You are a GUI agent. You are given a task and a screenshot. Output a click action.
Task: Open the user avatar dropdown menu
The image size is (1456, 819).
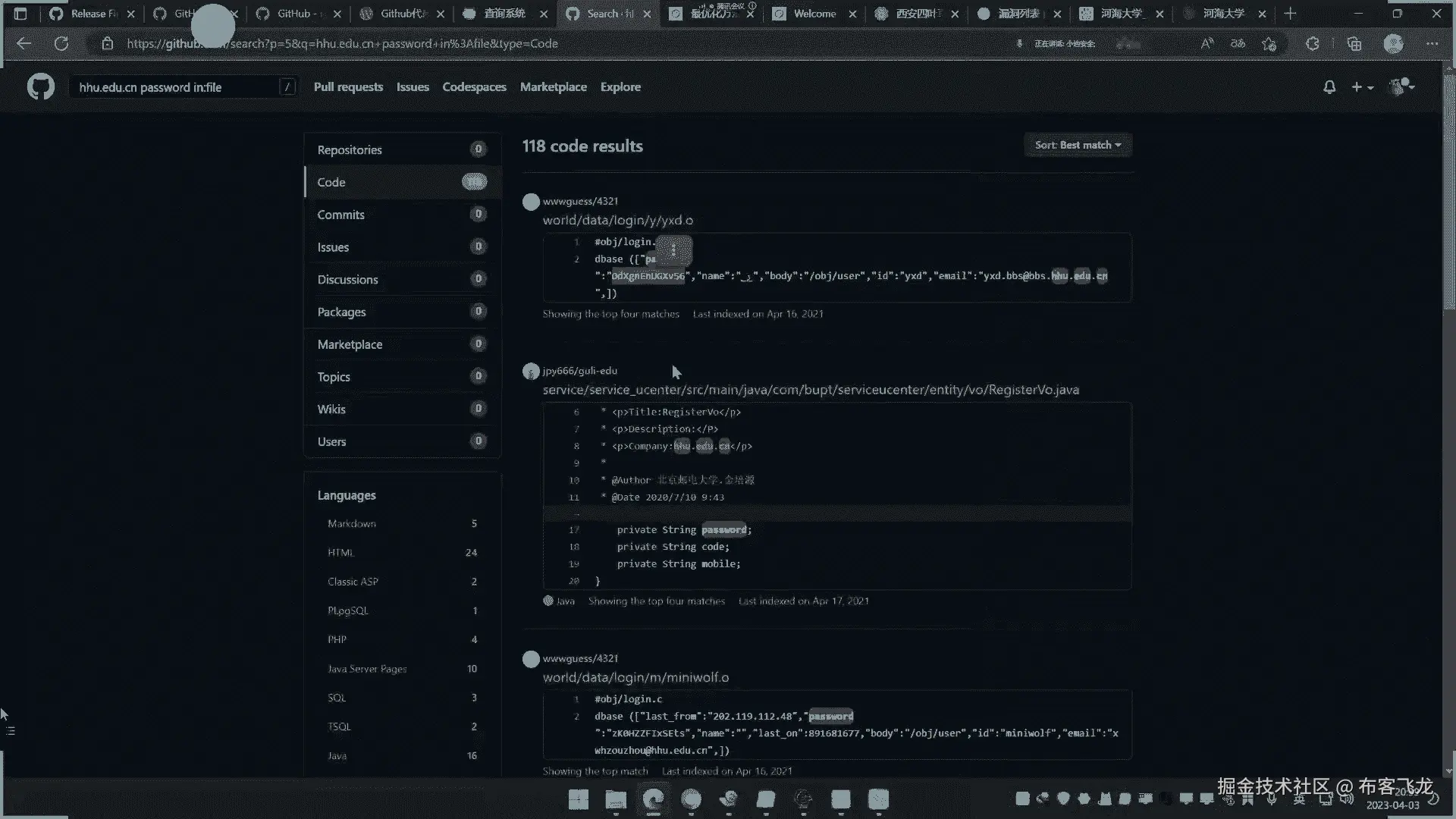[x=1401, y=87]
